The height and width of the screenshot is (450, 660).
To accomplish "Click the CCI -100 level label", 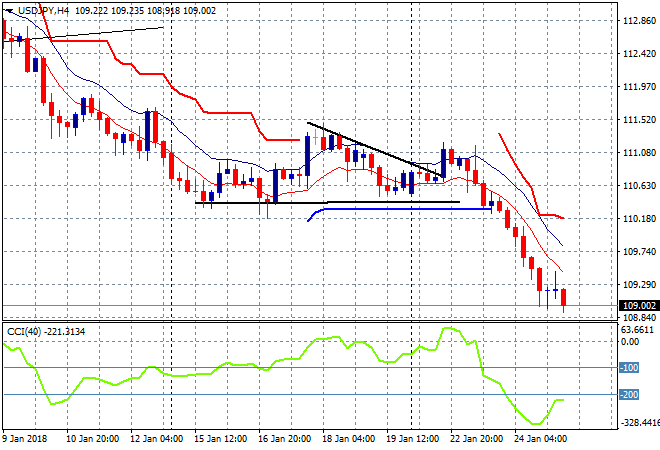I will click(x=629, y=367).
